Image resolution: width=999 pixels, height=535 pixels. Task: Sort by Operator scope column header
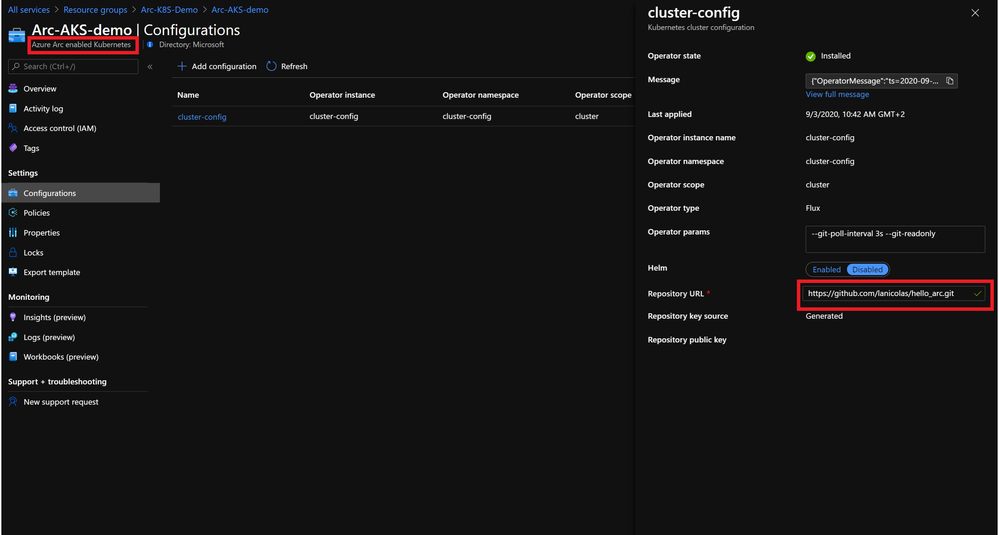point(603,95)
